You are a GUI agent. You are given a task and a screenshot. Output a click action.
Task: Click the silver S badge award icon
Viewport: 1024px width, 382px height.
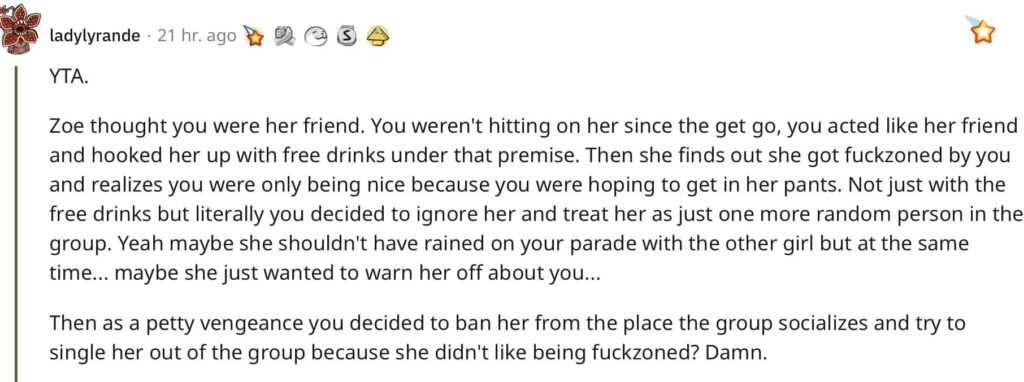[345, 37]
